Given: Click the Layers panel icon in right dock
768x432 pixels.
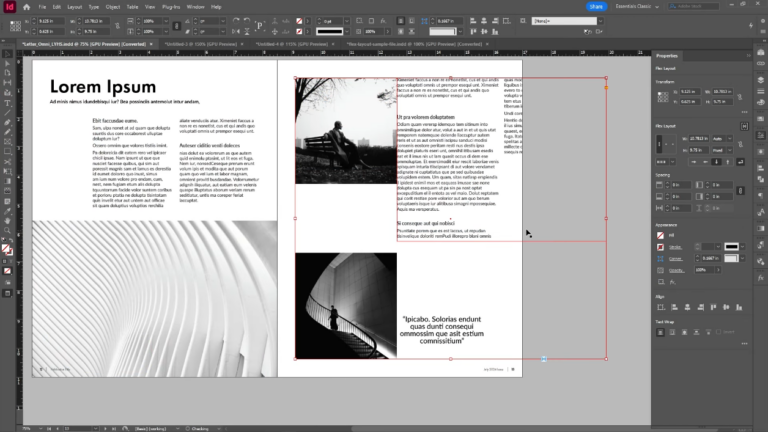Looking at the screenshot, I should (x=761, y=80).
